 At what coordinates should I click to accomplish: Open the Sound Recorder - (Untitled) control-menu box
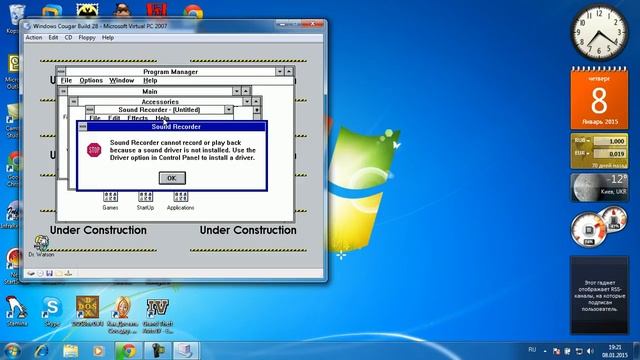coord(90,110)
